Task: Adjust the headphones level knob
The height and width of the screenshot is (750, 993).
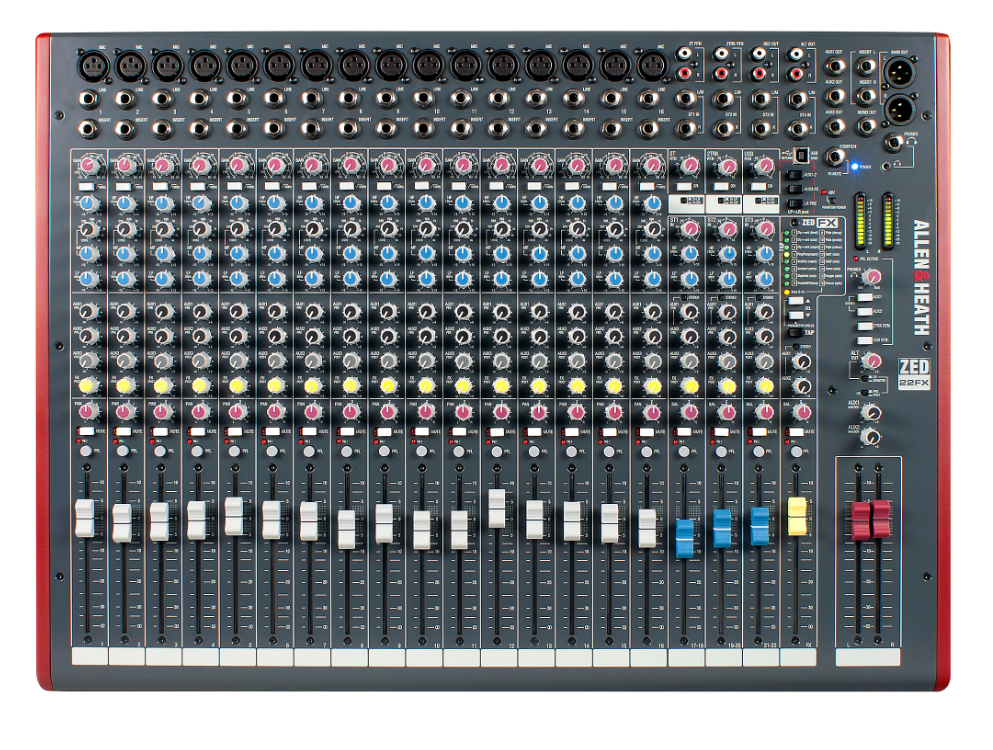Action: point(873,277)
